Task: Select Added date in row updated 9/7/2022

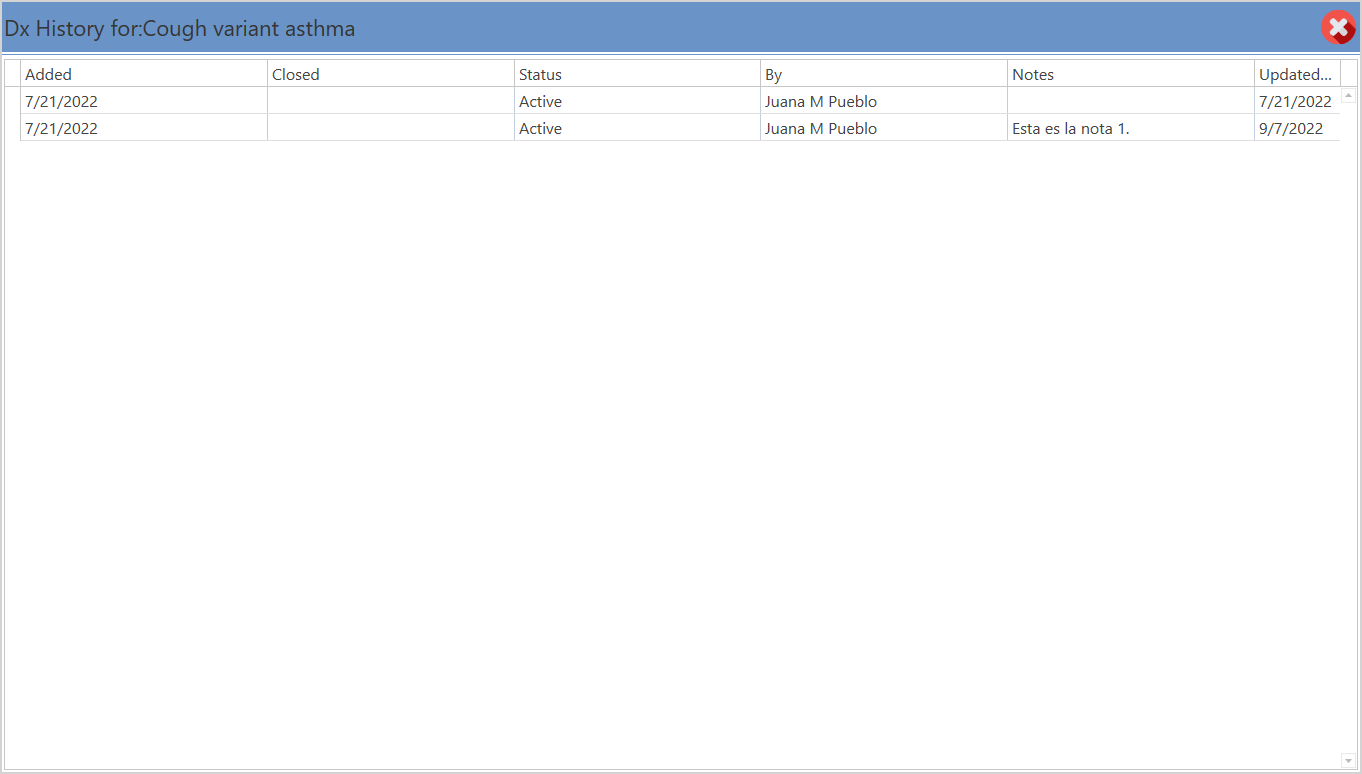Action: click(x=144, y=128)
